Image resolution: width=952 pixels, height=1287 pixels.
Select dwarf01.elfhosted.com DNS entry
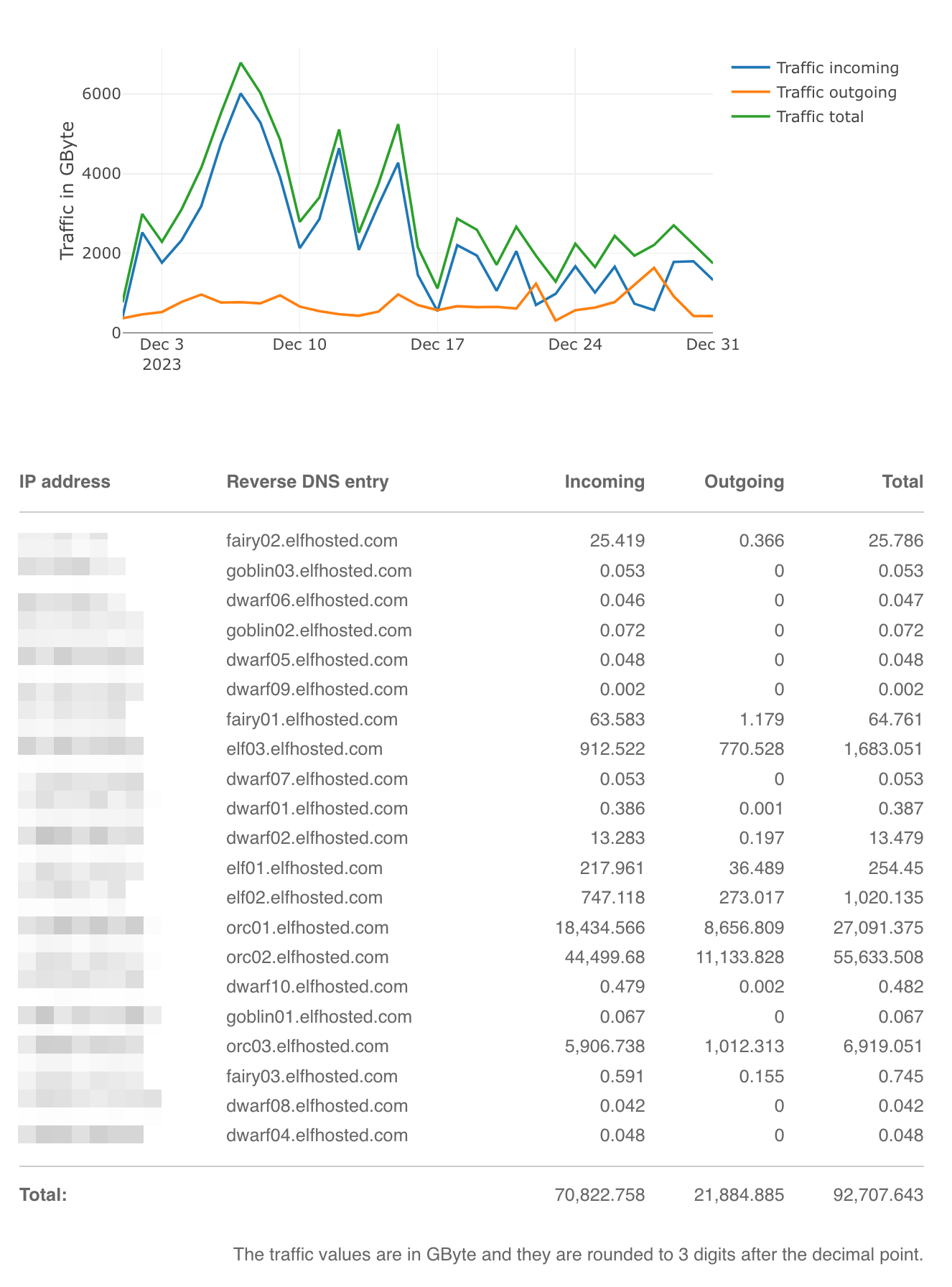(x=317, y=809)
